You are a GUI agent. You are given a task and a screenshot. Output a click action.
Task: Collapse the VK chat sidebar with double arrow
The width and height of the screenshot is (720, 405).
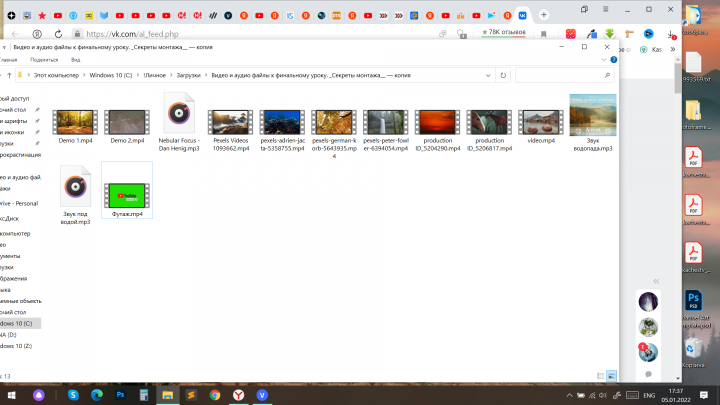pos(656,281)
